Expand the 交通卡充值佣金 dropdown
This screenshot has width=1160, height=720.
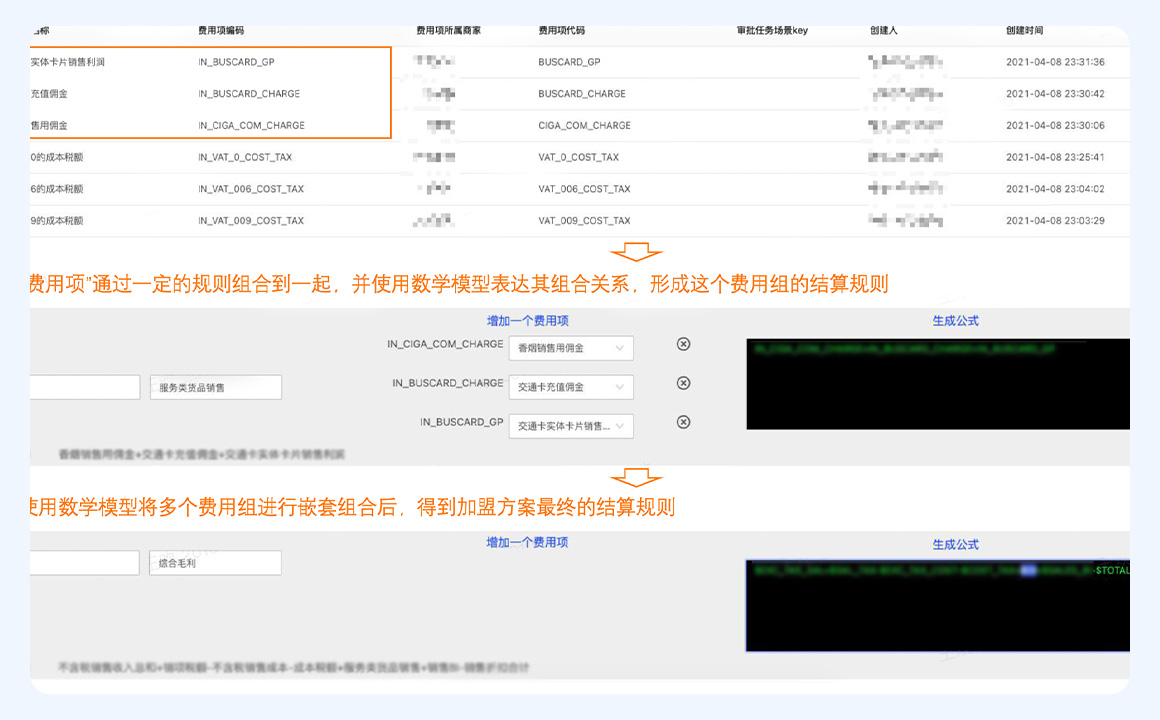[571, 387]
